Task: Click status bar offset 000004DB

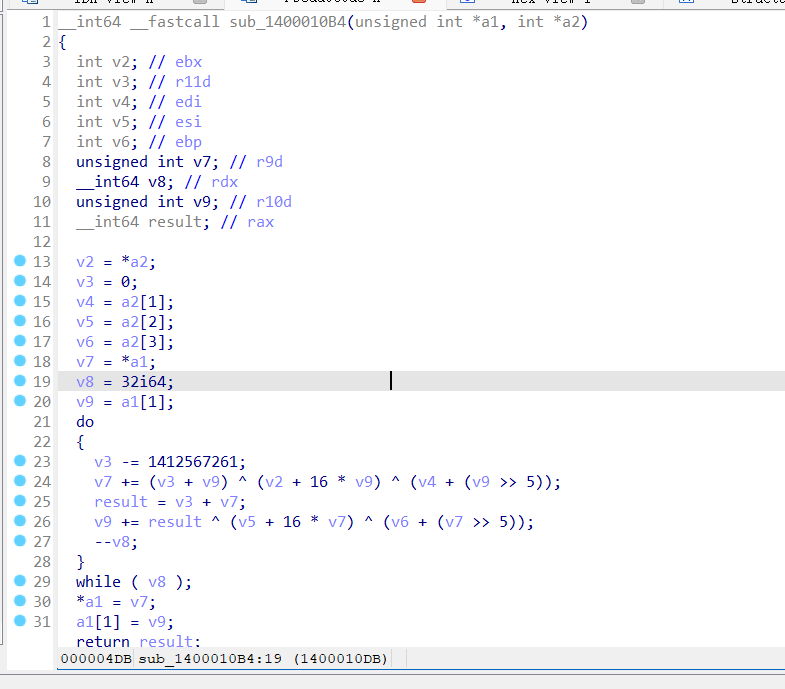Action: coord(96,658)
